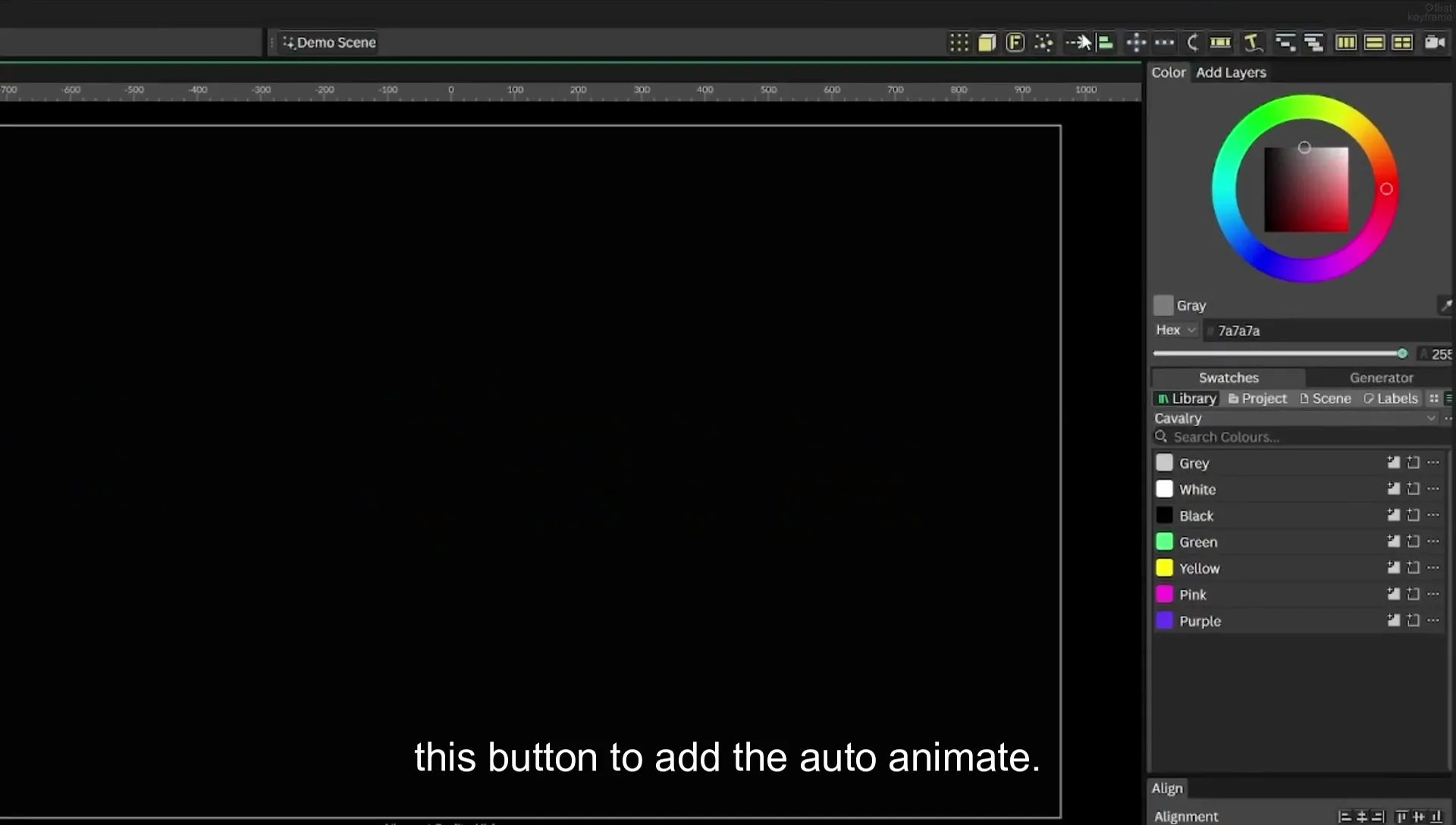Open the Swatches tab
Image resolution: width=1456 pixels, height=825 pixels.
pyautogui.click(x=1228, y=378)
